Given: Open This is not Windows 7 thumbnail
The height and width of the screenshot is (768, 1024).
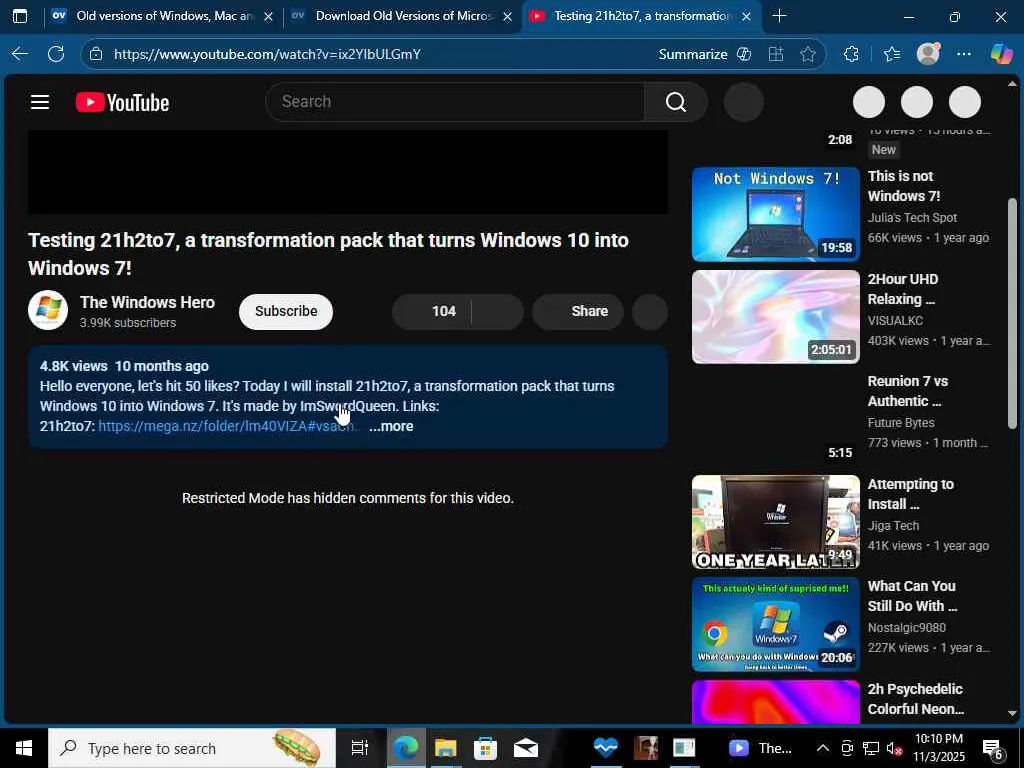Looking at the screenshot, I should [776, 214].
